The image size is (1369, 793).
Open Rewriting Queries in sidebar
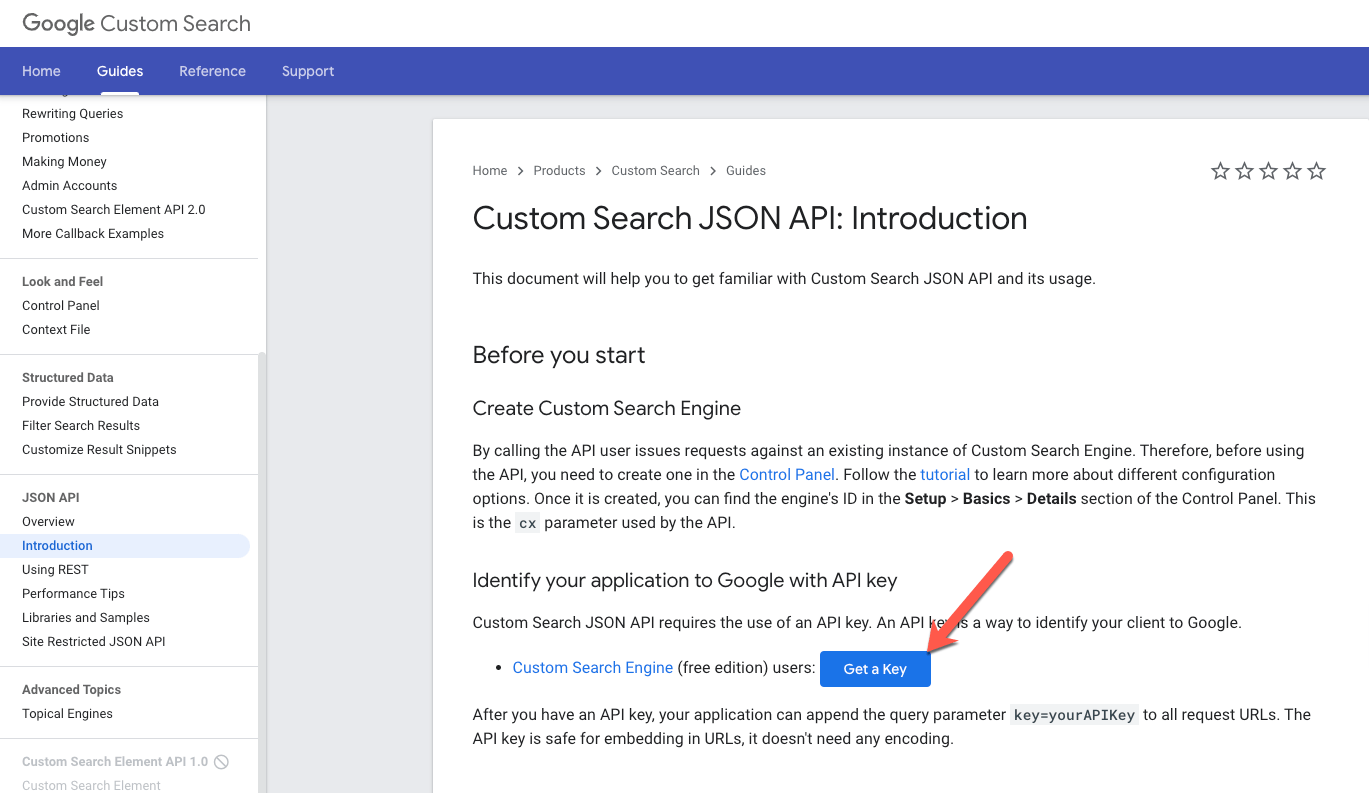click(x=73, y=114)
